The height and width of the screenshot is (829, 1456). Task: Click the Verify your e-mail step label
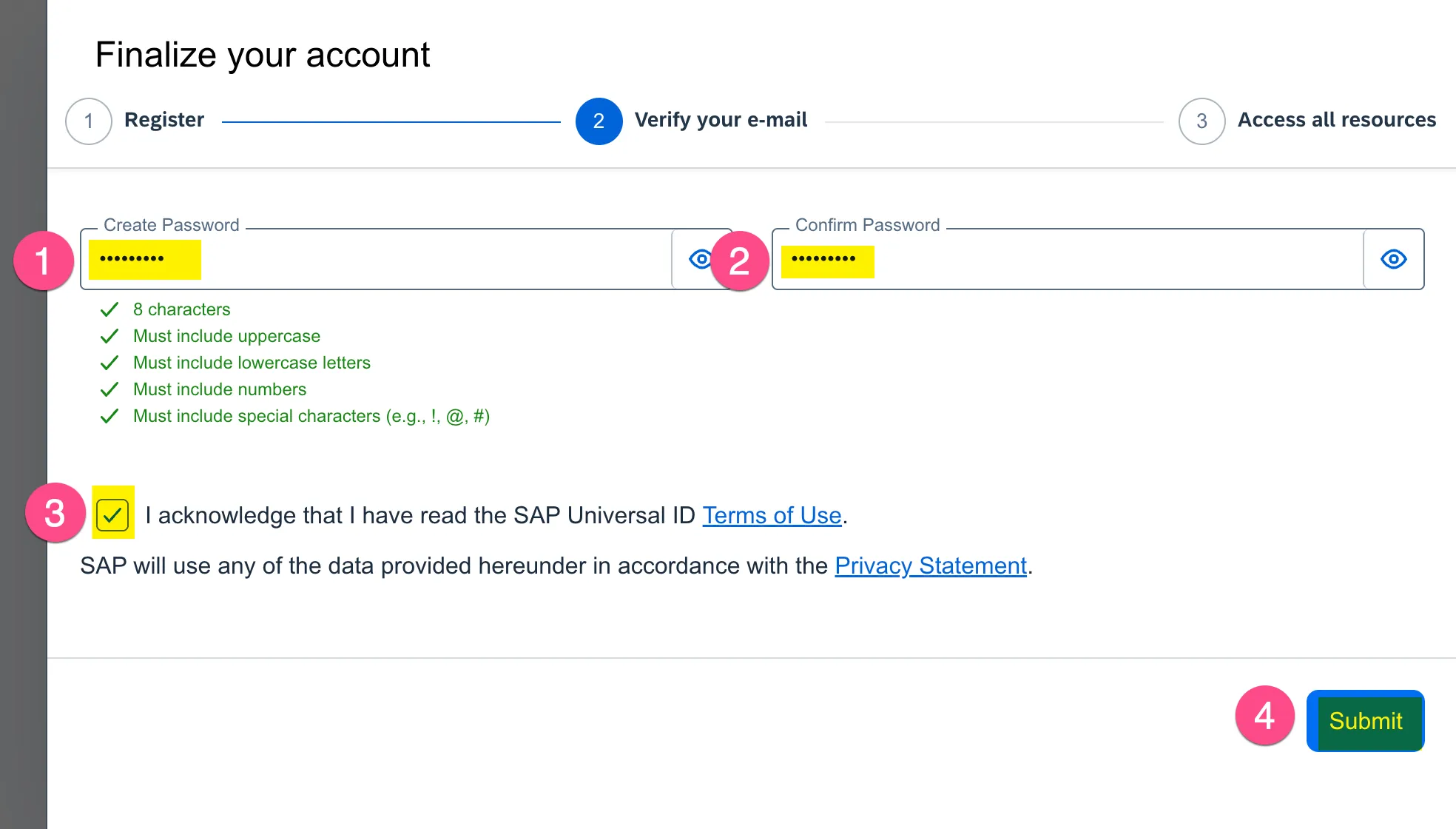pos(721,120)
